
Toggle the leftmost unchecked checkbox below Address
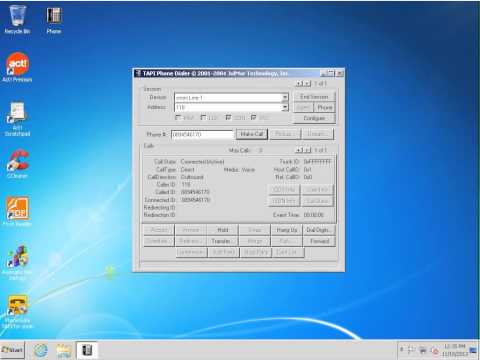click(178, 117)
